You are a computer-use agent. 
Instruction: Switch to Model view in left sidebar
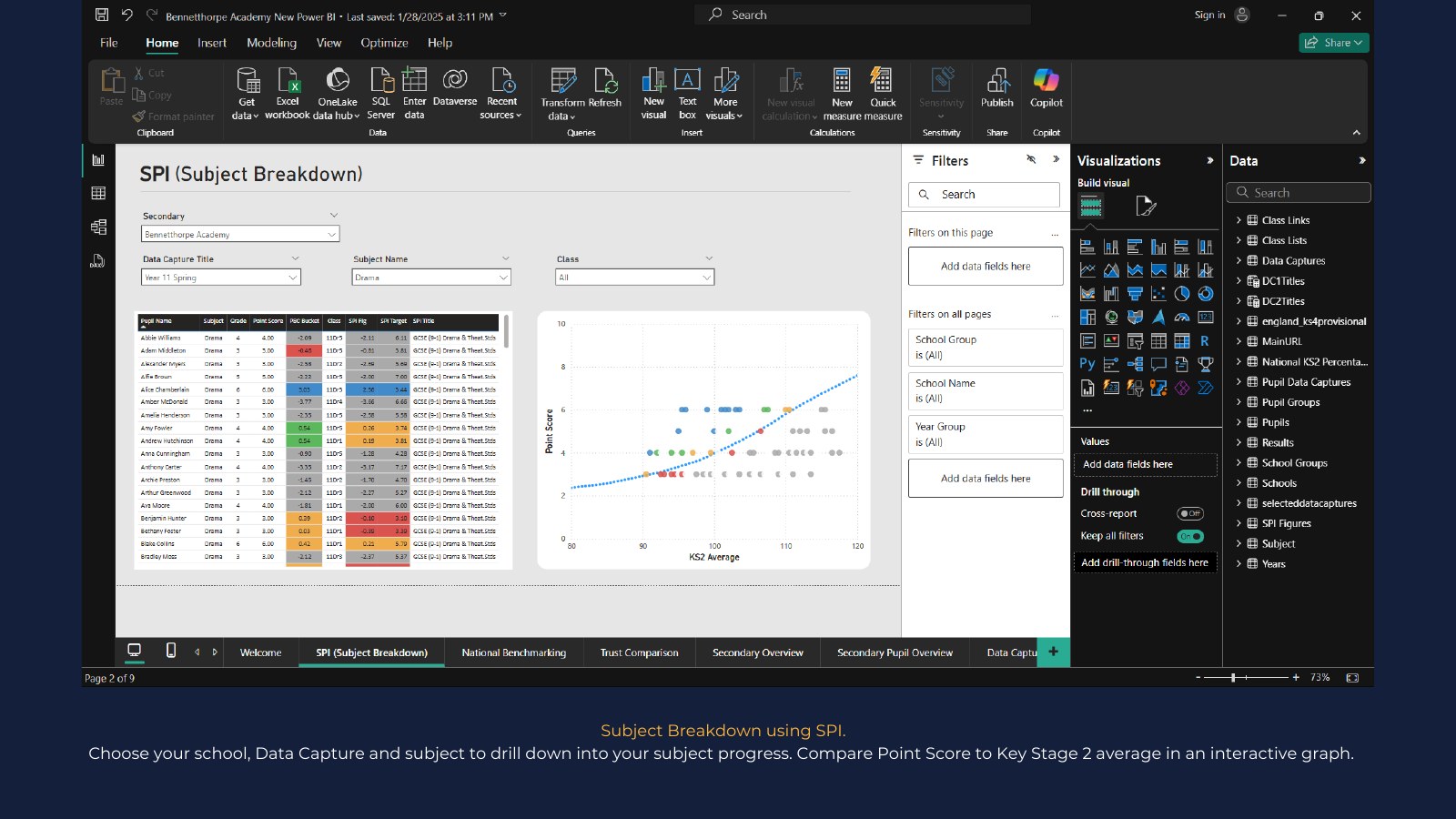click(98, 227)
